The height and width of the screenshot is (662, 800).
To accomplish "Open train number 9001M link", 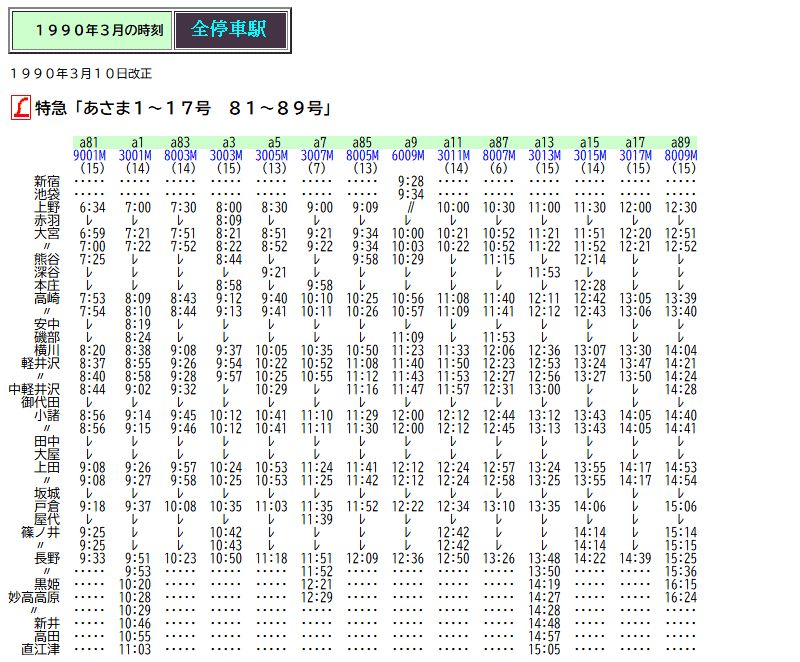I will [90, 156].
